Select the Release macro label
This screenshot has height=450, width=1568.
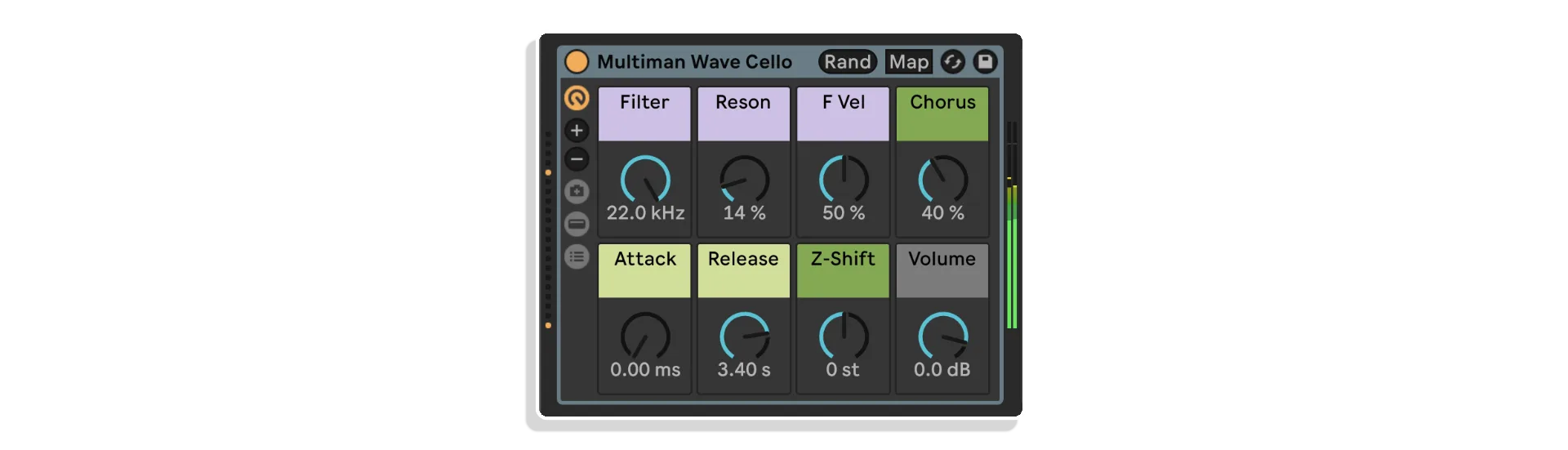[743, 270]
